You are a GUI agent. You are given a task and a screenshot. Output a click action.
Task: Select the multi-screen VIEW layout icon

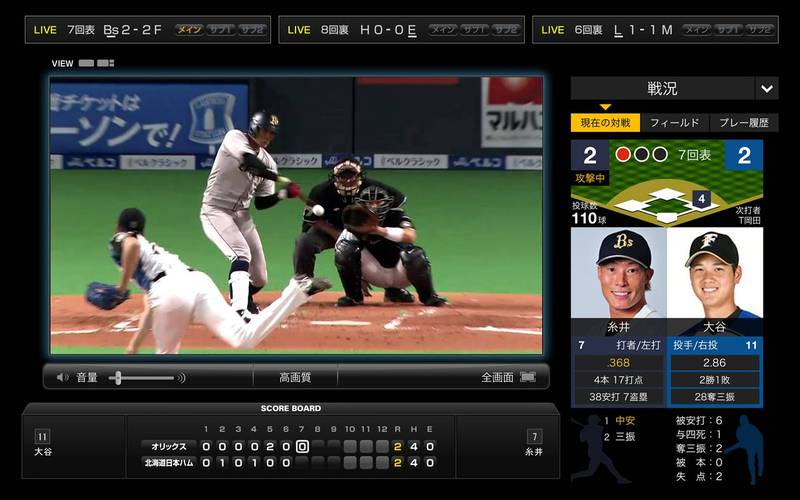[x=105, y=63]
